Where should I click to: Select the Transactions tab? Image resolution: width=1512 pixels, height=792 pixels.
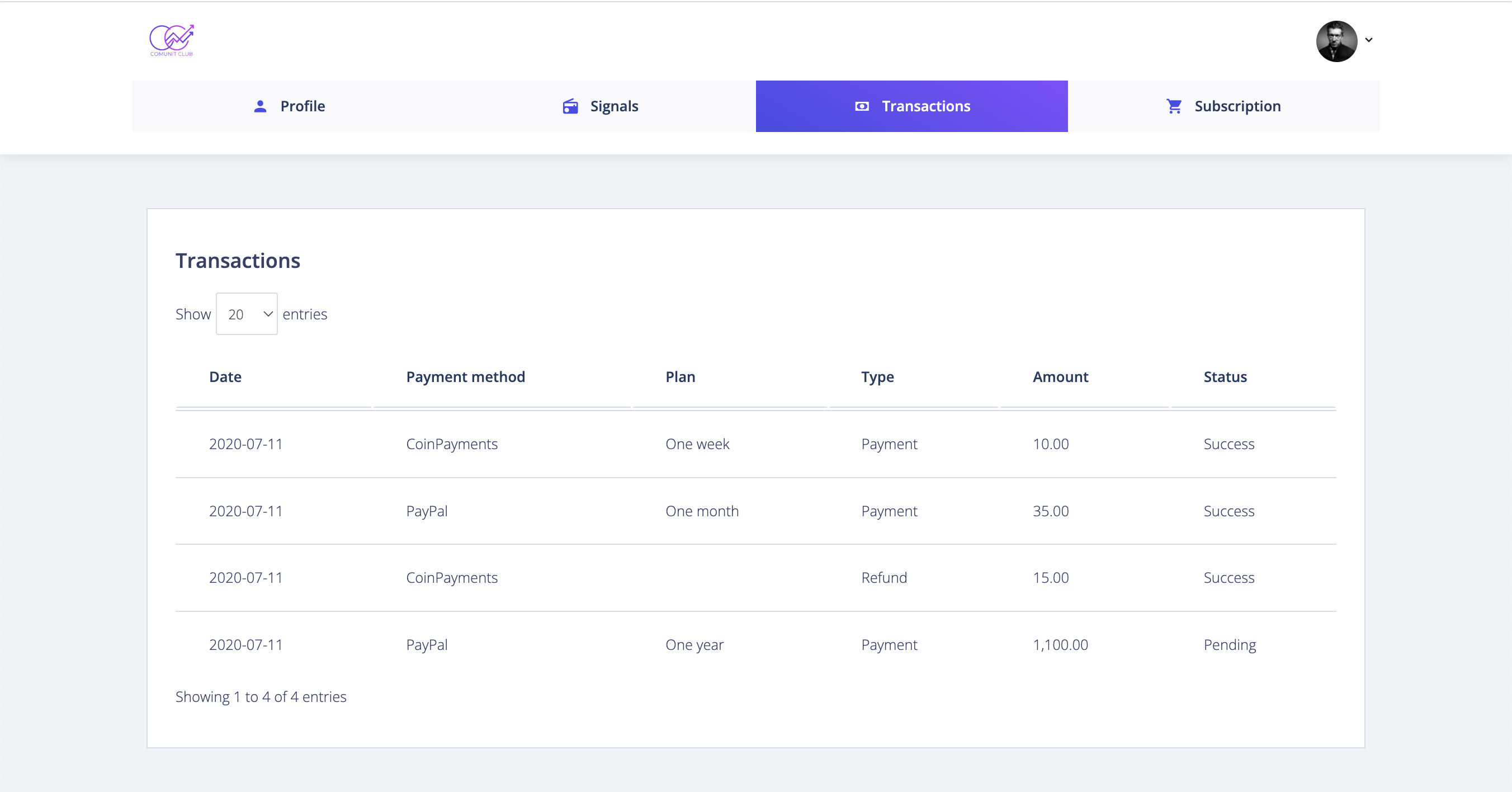click(x=911, y=106)
